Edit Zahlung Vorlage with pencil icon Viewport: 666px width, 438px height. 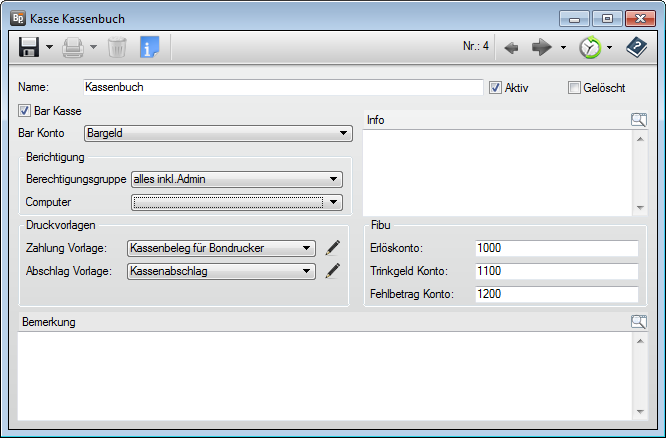tap(333, 248)
